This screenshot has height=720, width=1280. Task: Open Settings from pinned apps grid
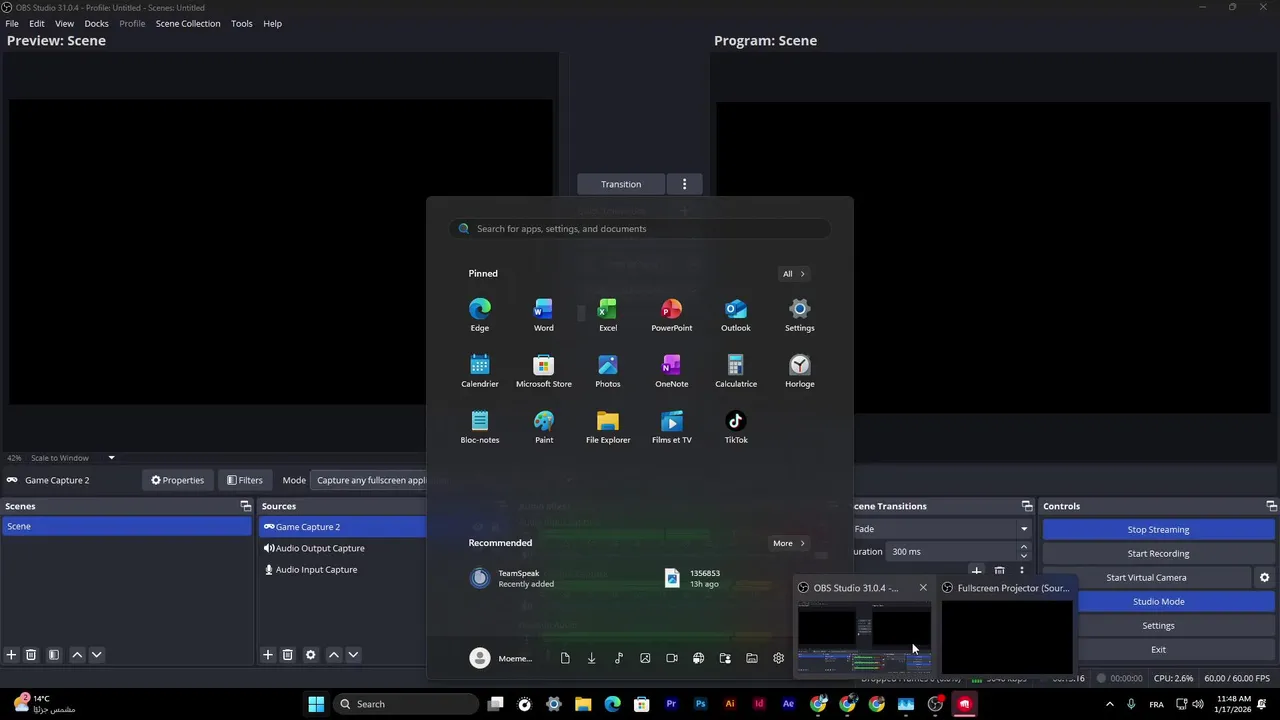pyautogui.click(x=800, y=315)
